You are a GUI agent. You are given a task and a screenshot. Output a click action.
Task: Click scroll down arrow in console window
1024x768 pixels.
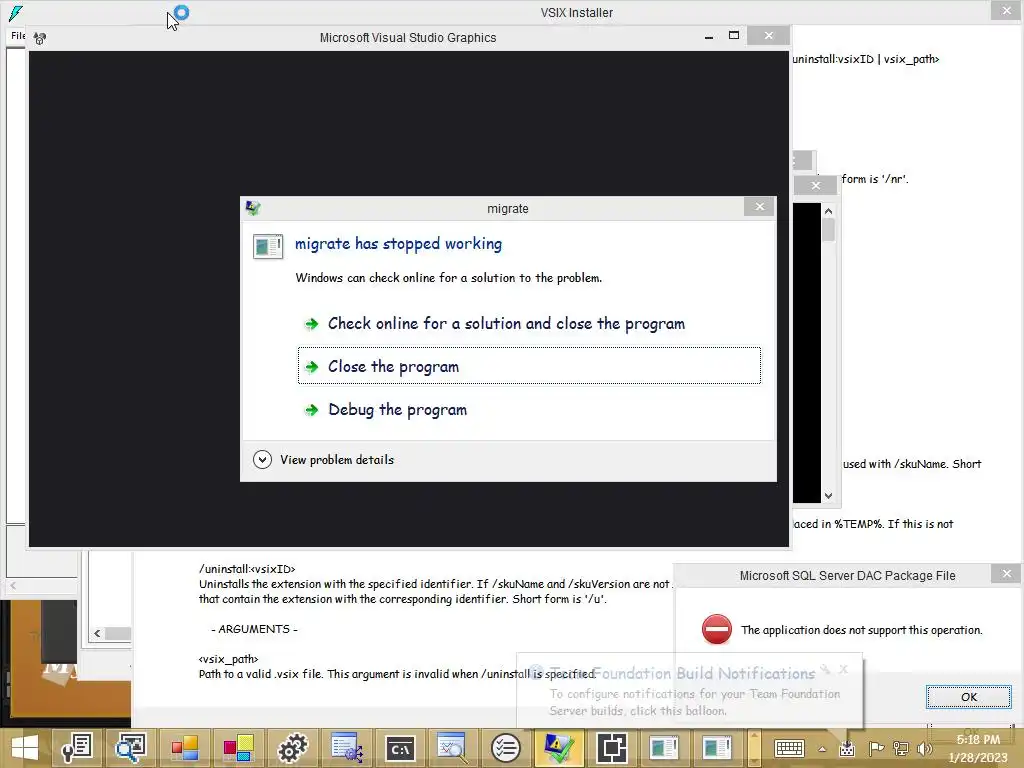[828, 496]
